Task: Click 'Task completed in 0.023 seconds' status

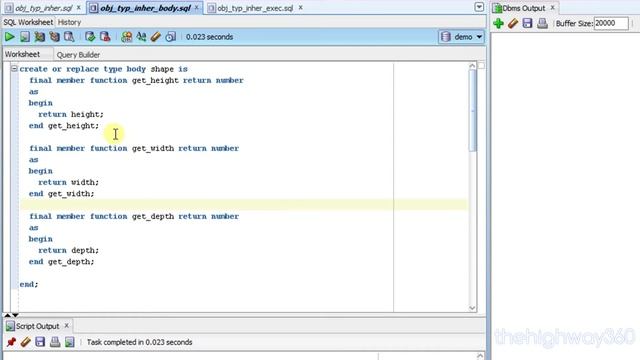Action: coord(139,342)
